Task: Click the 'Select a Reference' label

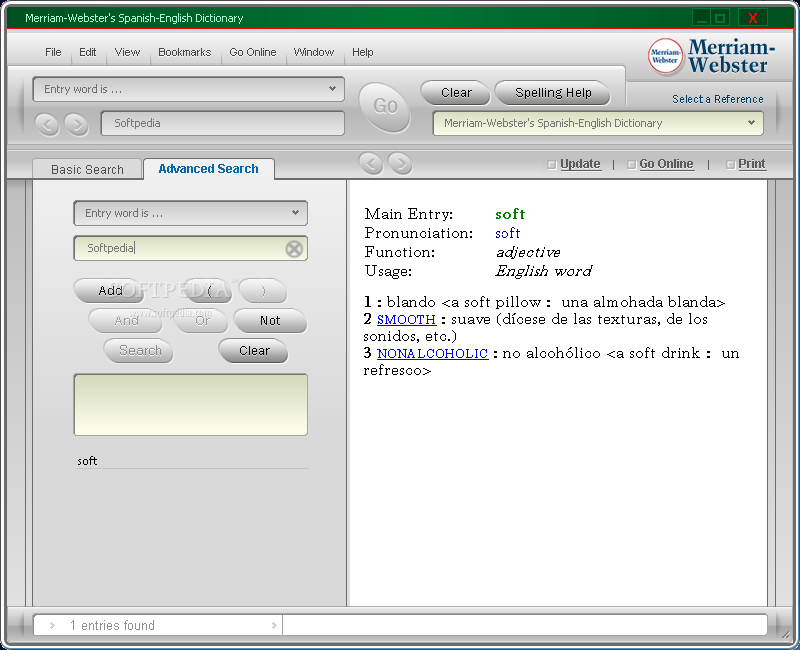Action: coord(718,99)
